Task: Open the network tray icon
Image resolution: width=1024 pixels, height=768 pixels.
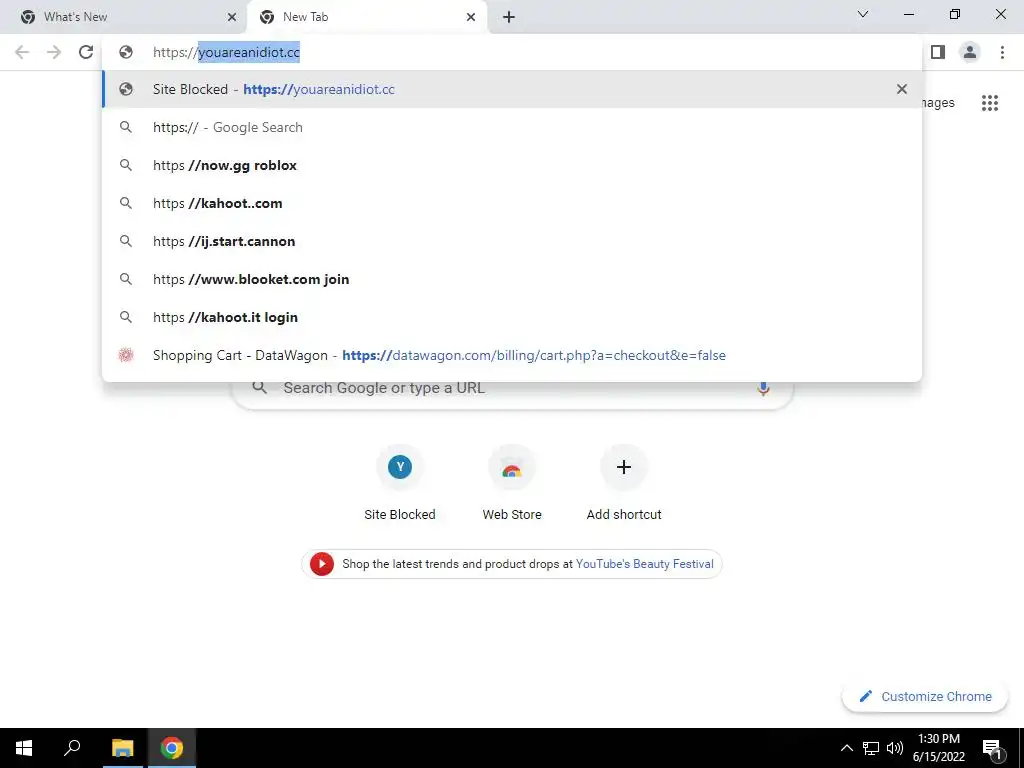Action: tap(871, 748)
